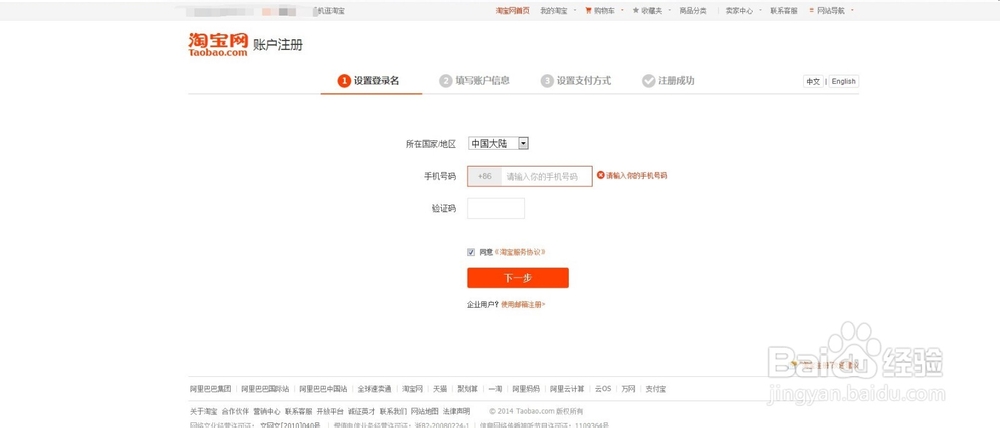
Task: Open footer link 支付宝
Action: tap(656, 388)
